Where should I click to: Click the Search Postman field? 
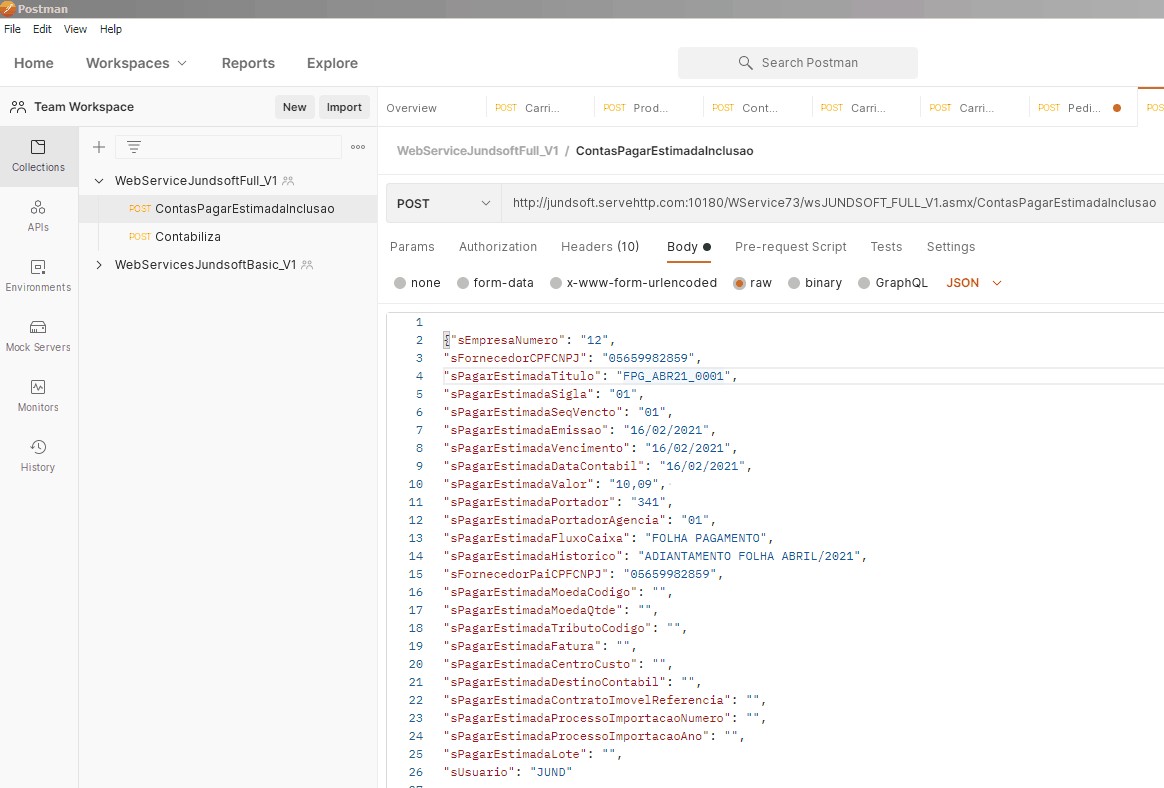[798, 63]
